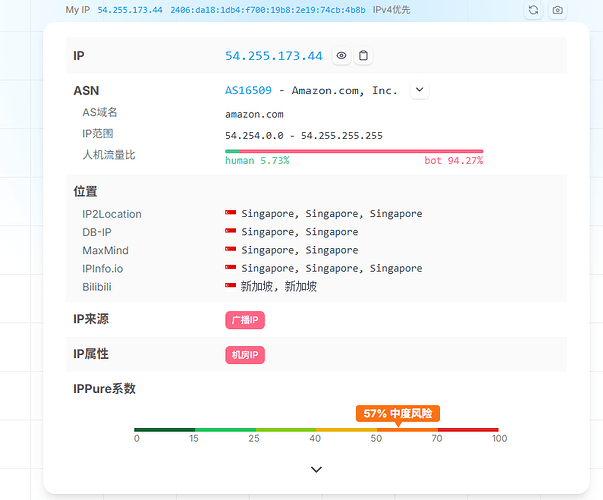Image resolution: width=603 pixels, height=500 pixels.
Task: Click the DB-IP Singapore, Singapore value
Action: pos(300,232)
